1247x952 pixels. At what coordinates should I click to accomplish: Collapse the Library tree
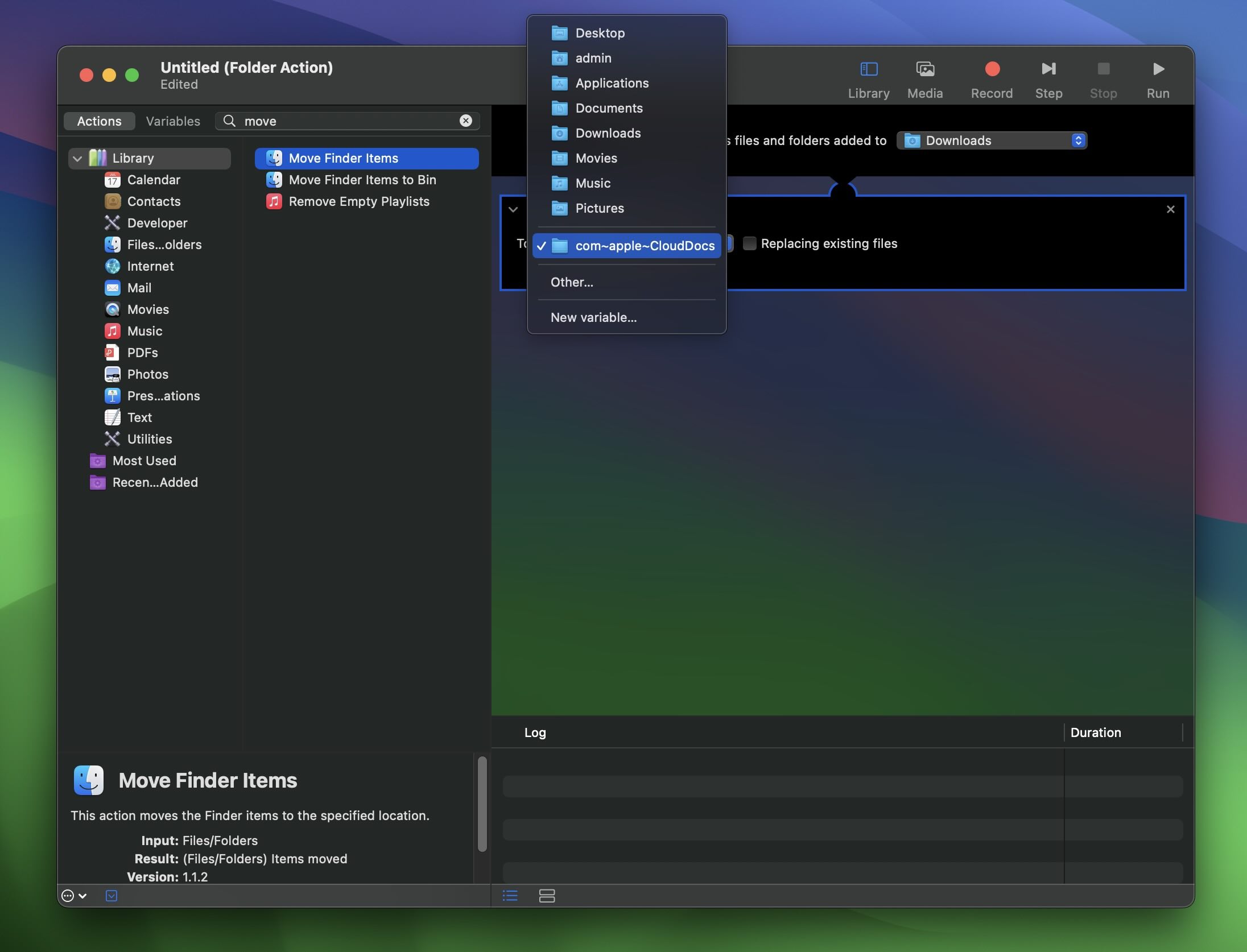point(77,158)
